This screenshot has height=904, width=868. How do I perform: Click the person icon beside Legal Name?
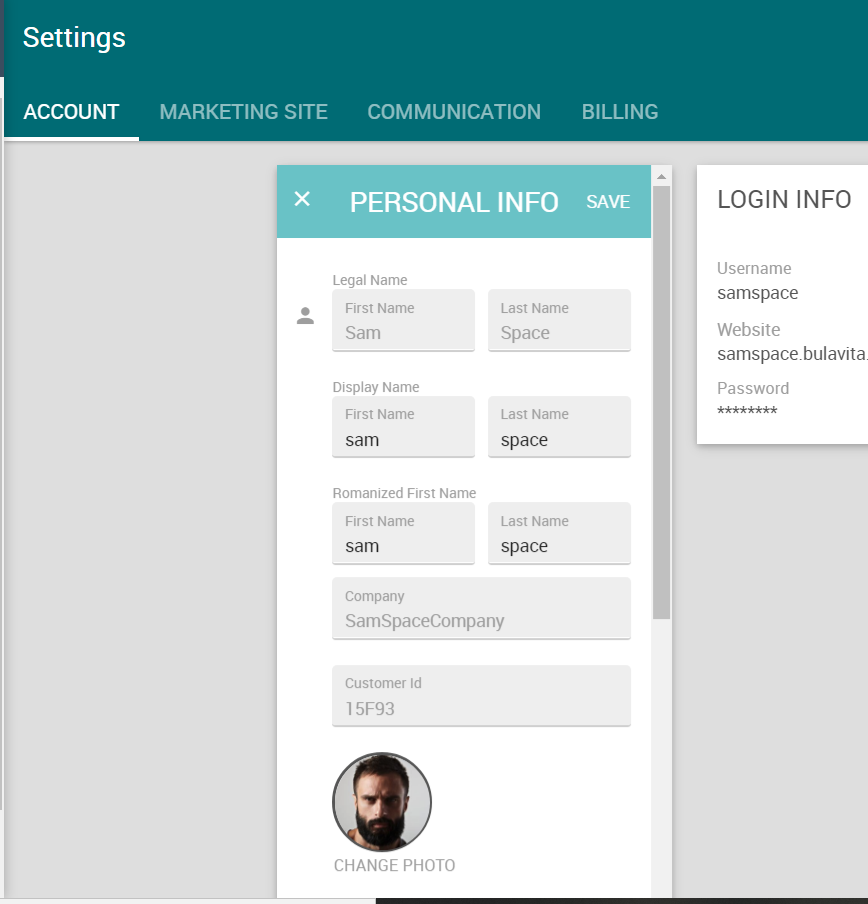(306, 316)
